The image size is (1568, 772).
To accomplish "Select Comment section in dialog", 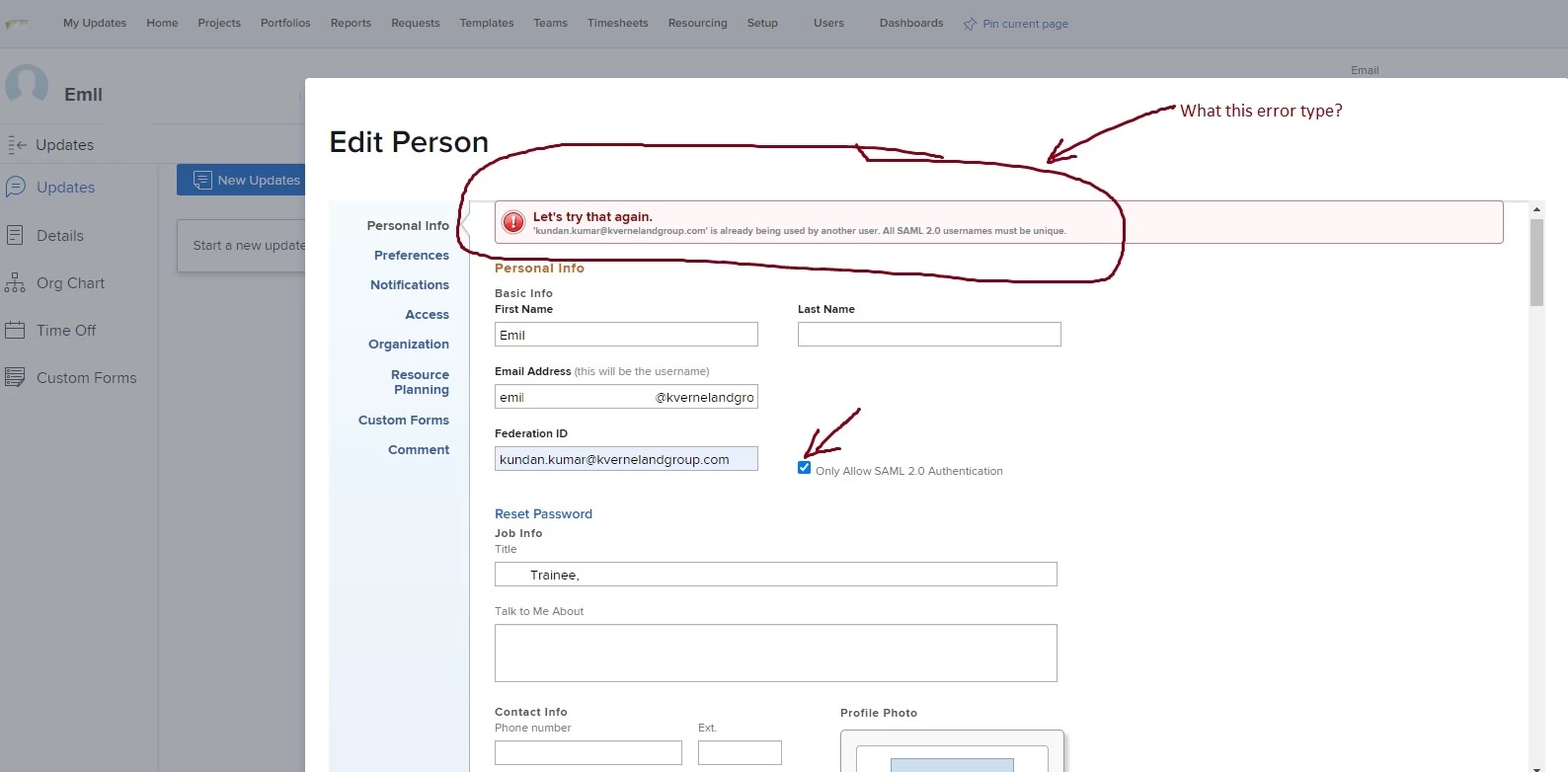I will [x=419, y=449].
